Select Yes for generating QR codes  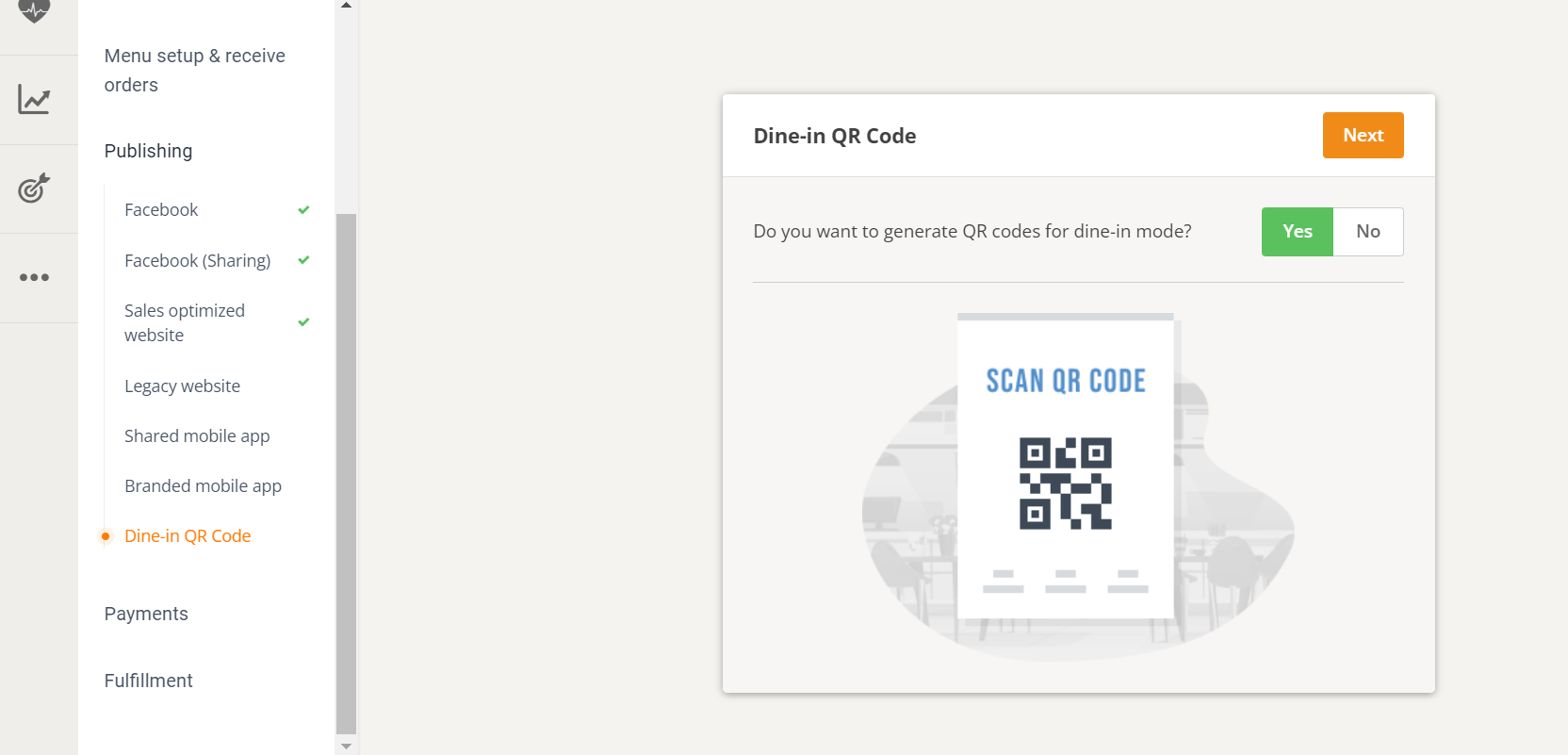click(1297, 232)
